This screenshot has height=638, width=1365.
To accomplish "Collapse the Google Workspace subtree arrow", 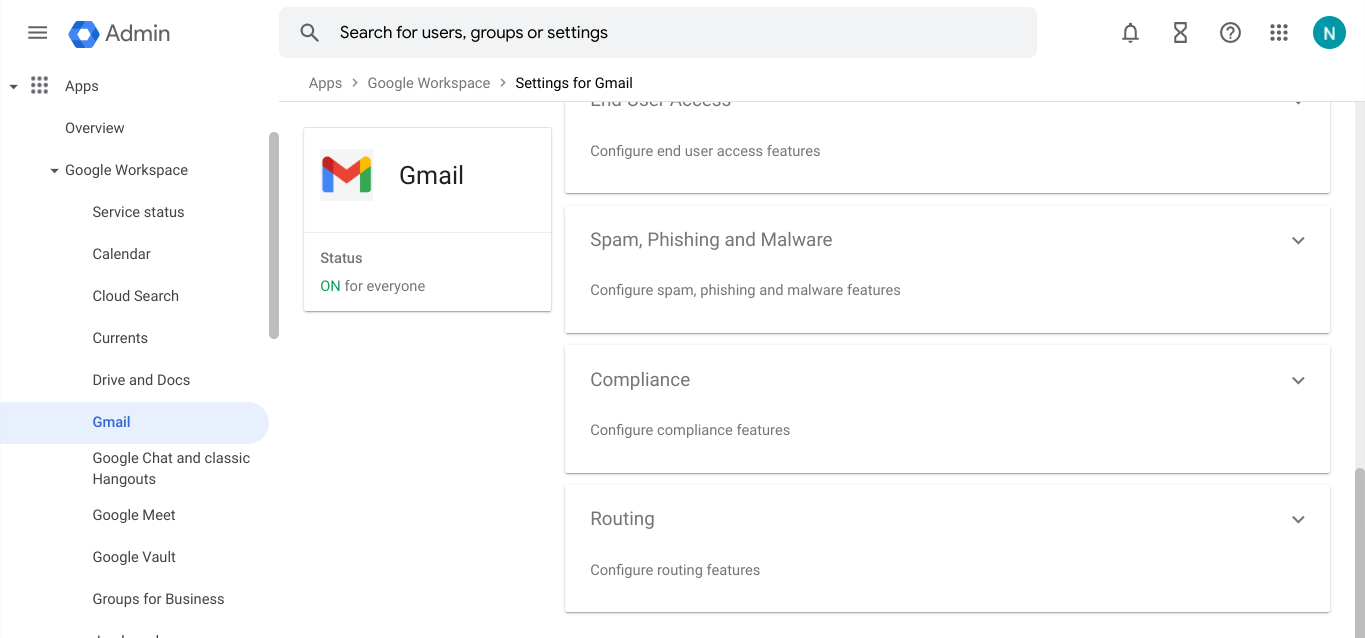I will click(54, 171).
